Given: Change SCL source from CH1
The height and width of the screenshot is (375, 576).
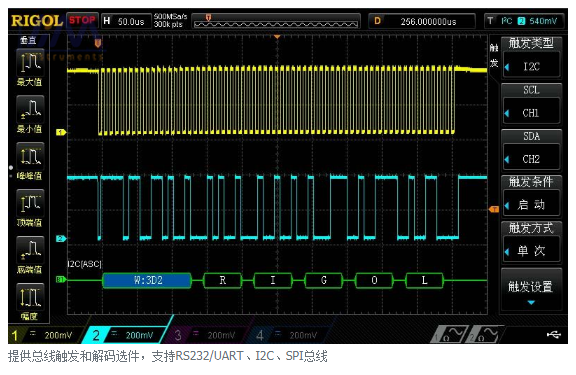Looking at the screenshot, I should [531, 112].
